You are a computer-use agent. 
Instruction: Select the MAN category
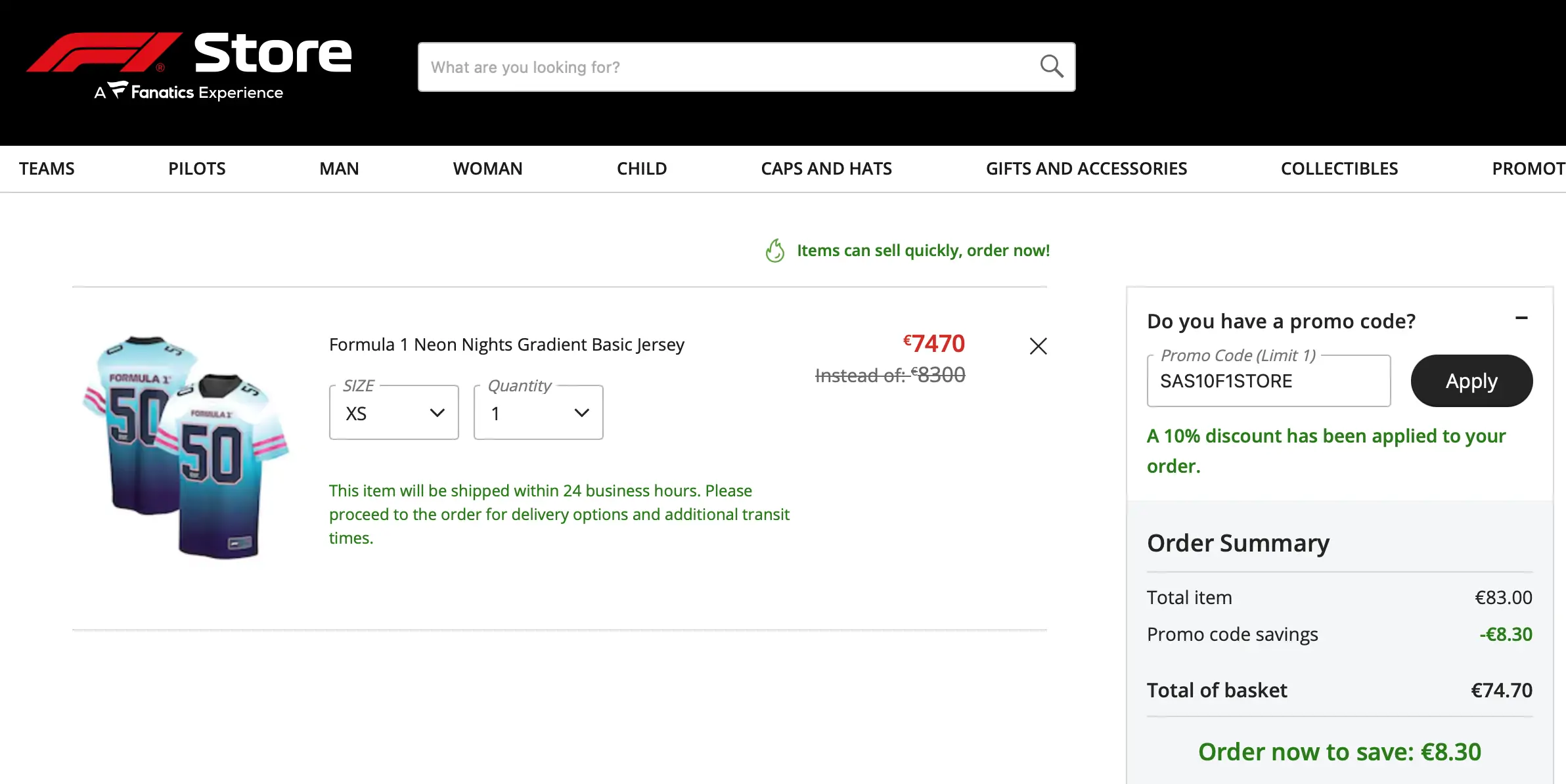pyautogui.click(x=339, y=169)
